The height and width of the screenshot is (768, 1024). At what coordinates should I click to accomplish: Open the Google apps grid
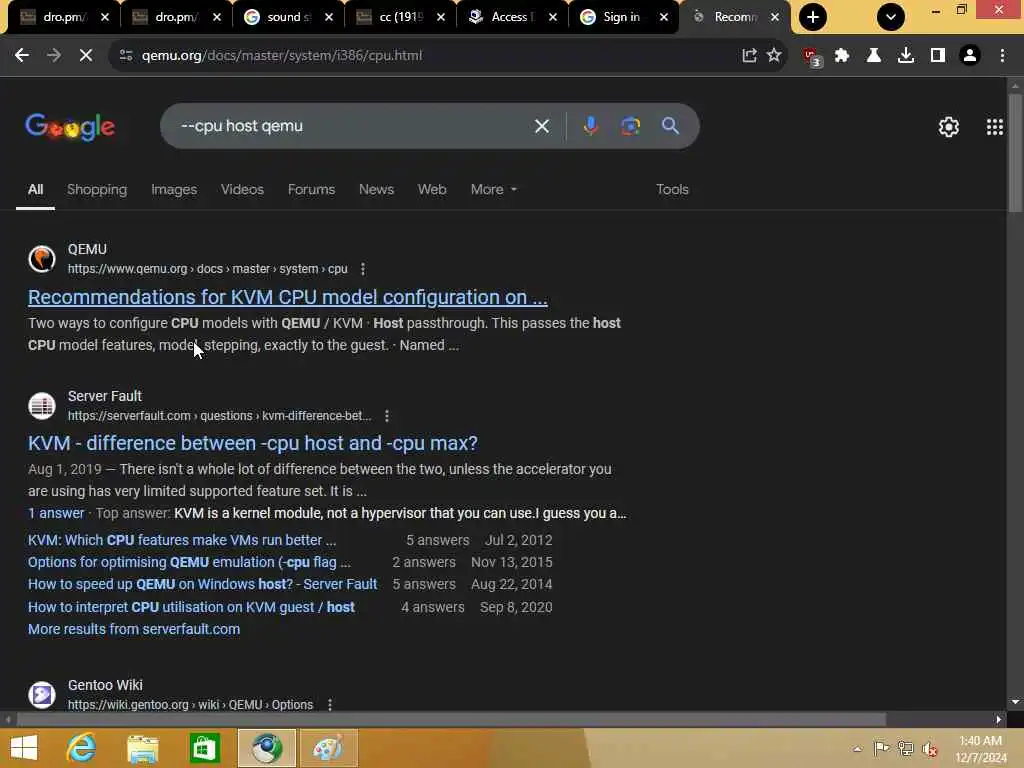(995, 127)
